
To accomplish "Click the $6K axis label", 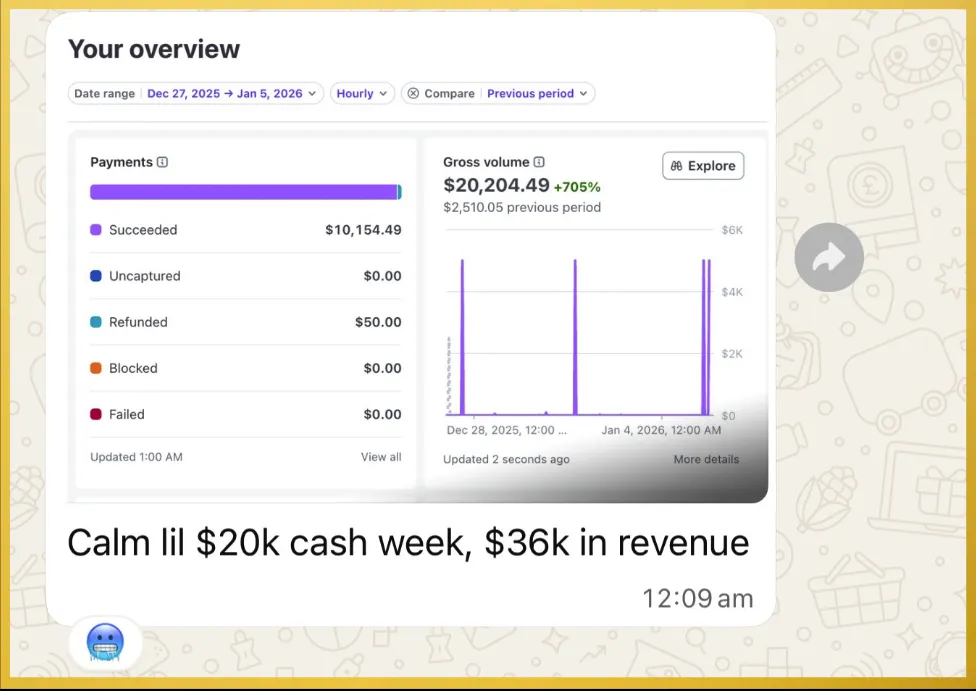I will click(732, 230).
